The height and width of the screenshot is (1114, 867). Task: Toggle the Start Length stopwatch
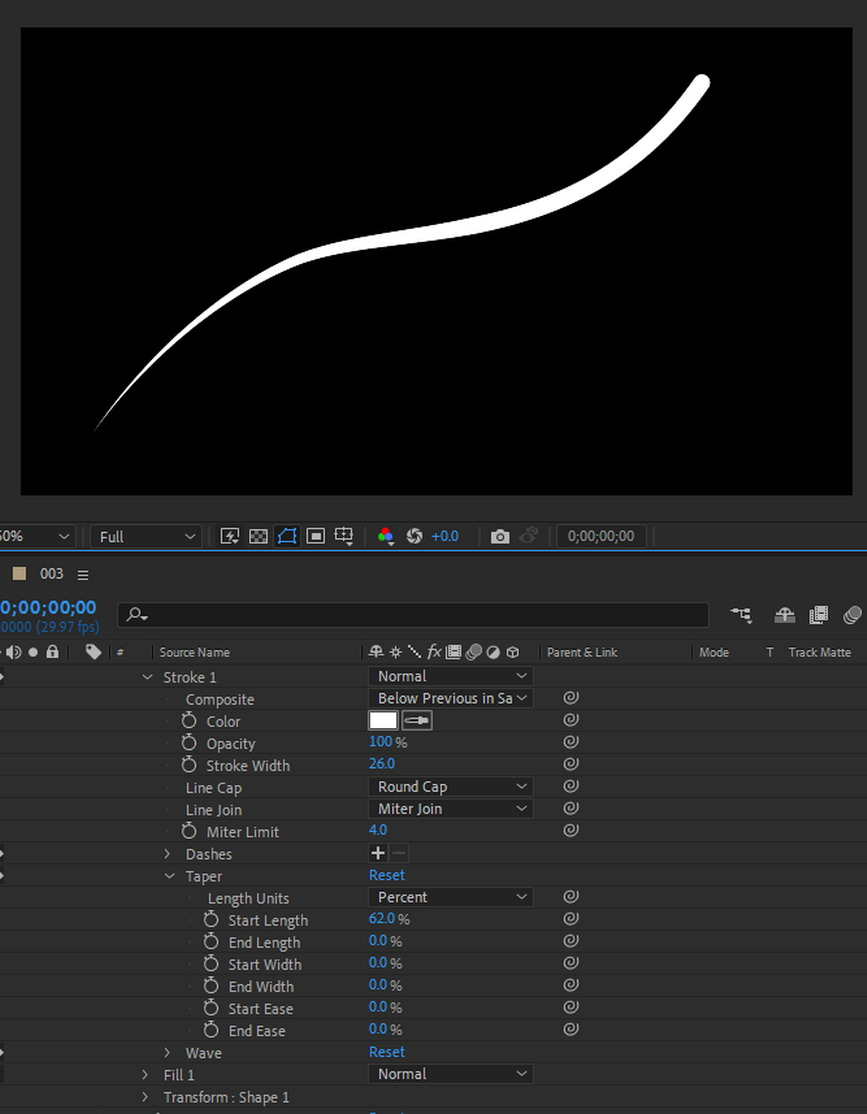pyautogui.click(x=211, y=920)
